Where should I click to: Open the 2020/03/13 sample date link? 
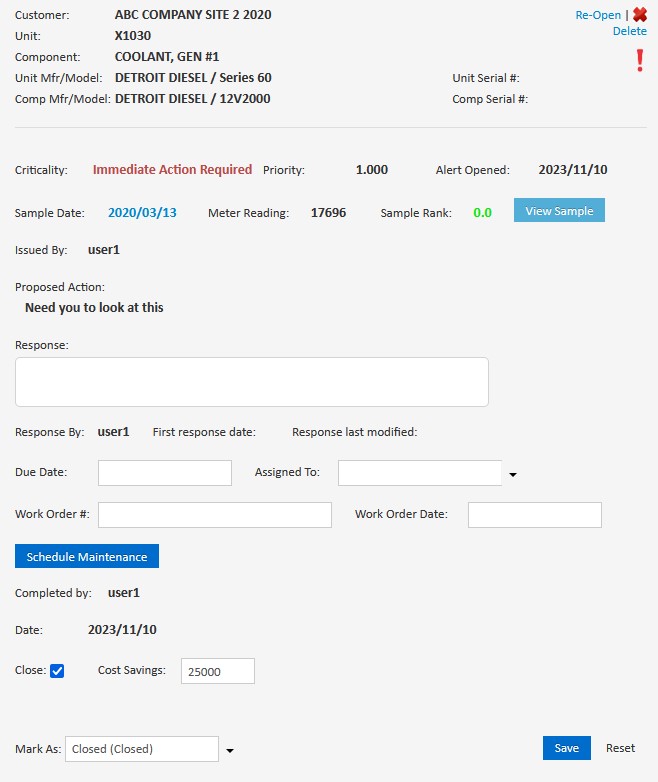point(142,212)
